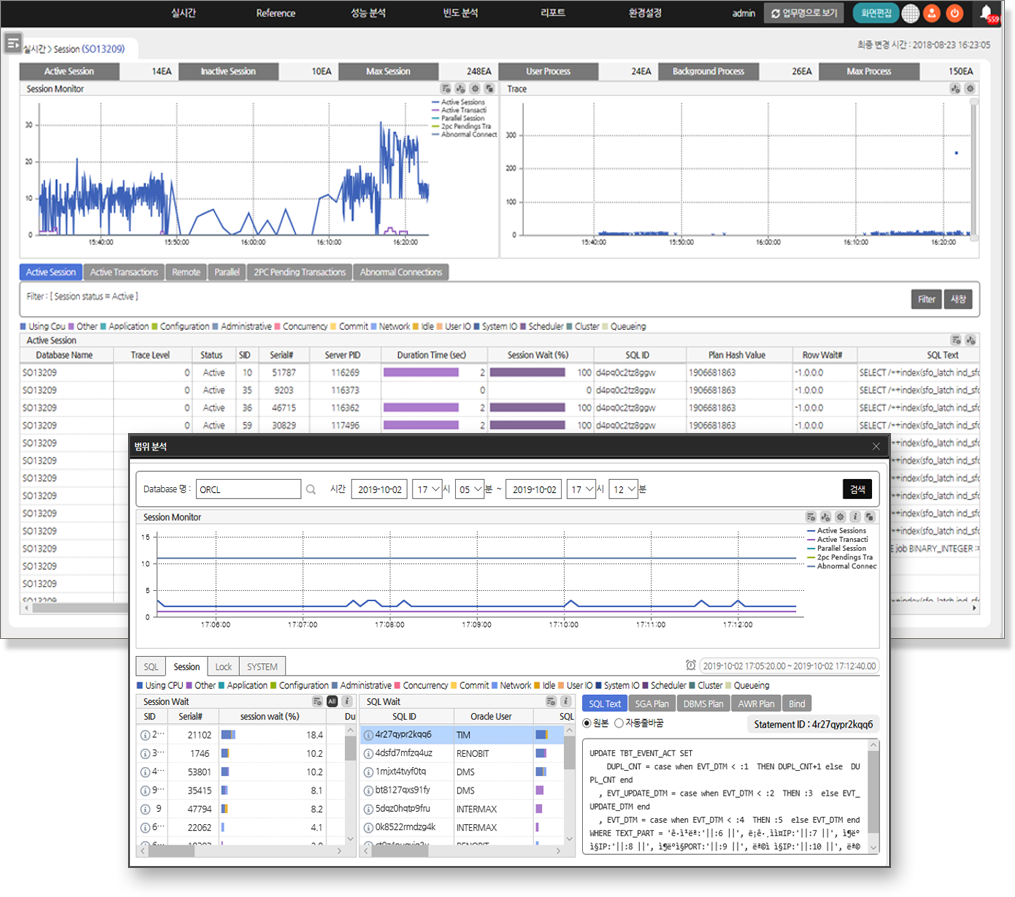The width and height of the screenshot is (1015, 897).
Task: Click the orange power logout icon
Action: point(954,13)
